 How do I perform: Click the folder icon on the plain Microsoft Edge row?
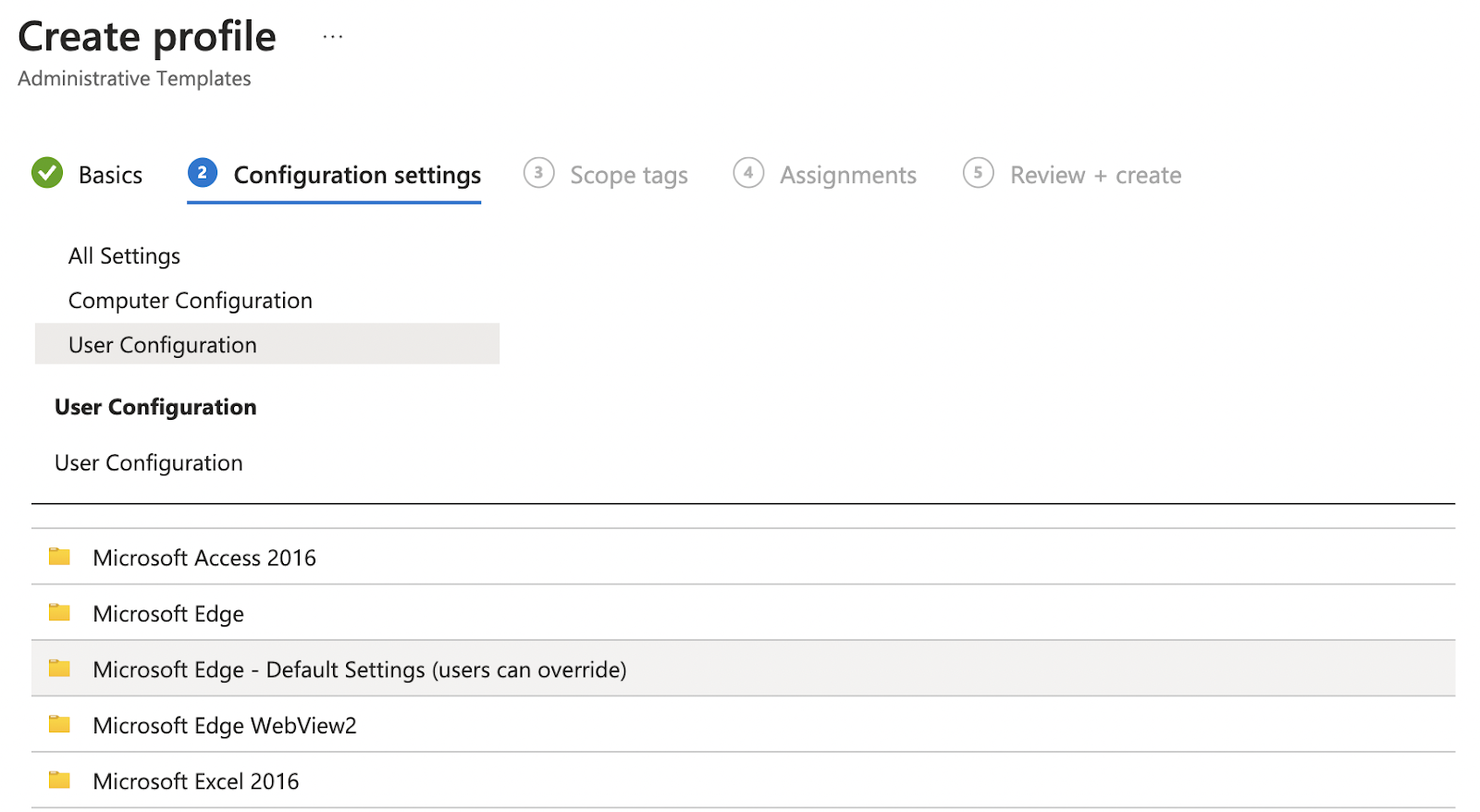[x=59, y=612]
